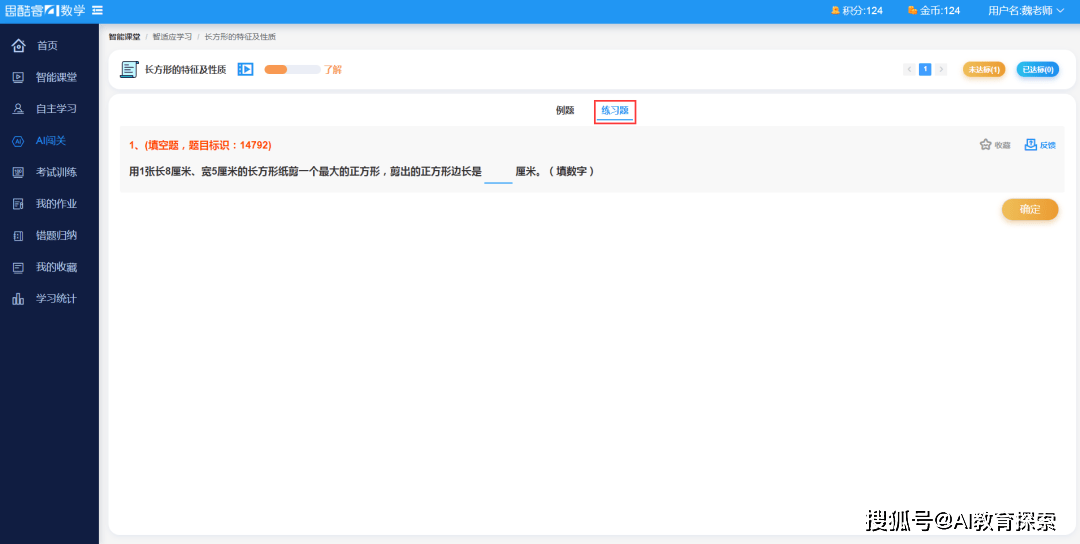
Task: Click the question ID 14792 heading
Action: click(x=200, y=145)
